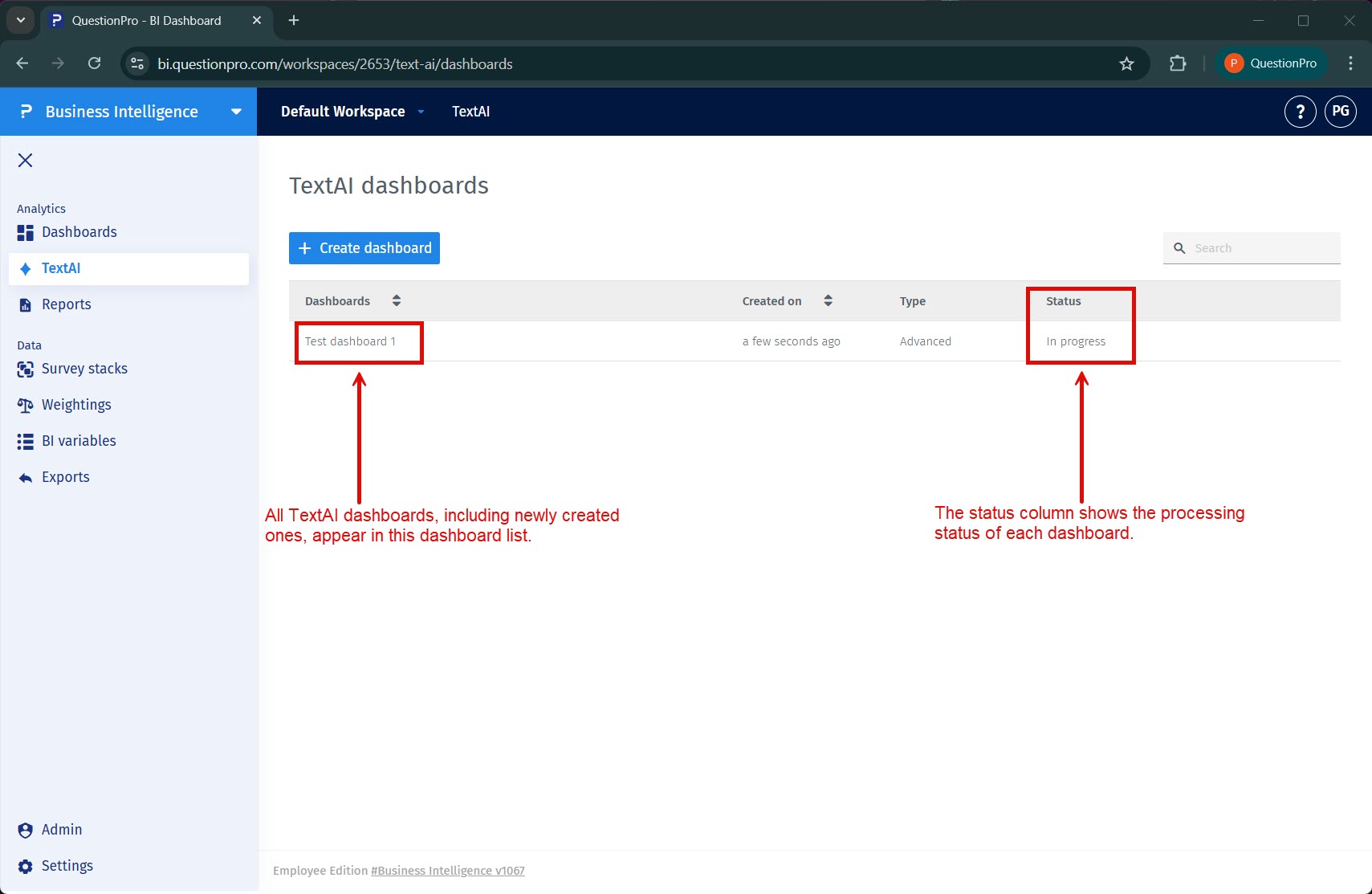Select the TextAI diamond icon in sidebar
The height and width of the screenshot is (894, 1372).
point(25,268)
